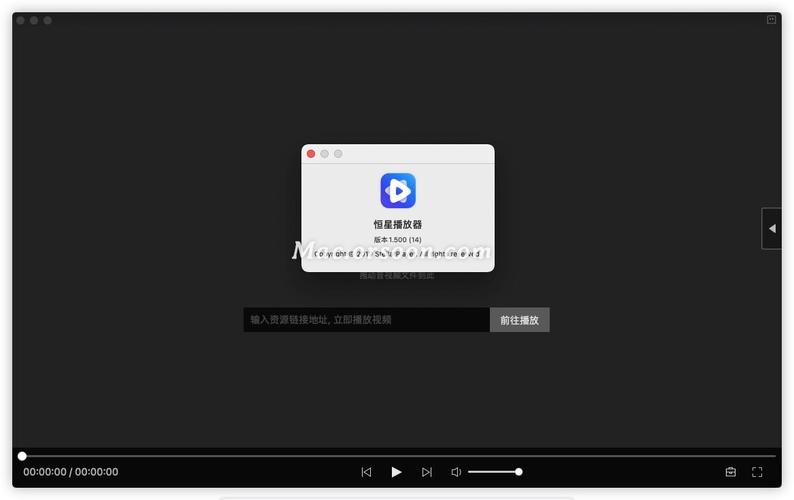Screen dimensions: 794x500
Task: Skip to the next video track
Action: click(427, 472)
